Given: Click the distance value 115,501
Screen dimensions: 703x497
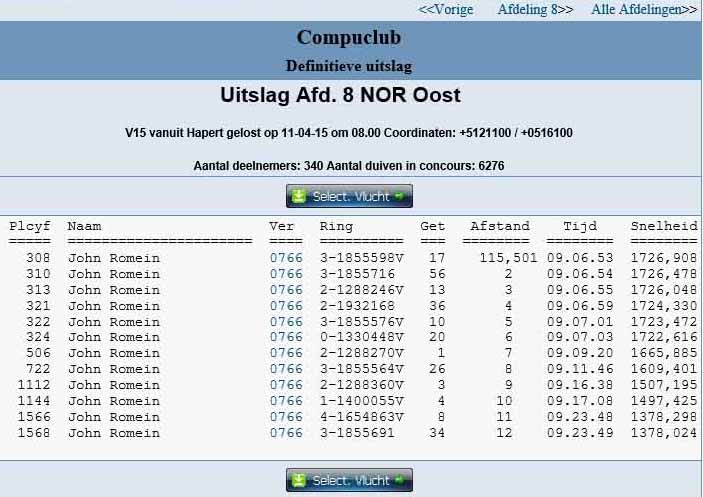Looking at the screenshot, I should [x=508, y=258].
